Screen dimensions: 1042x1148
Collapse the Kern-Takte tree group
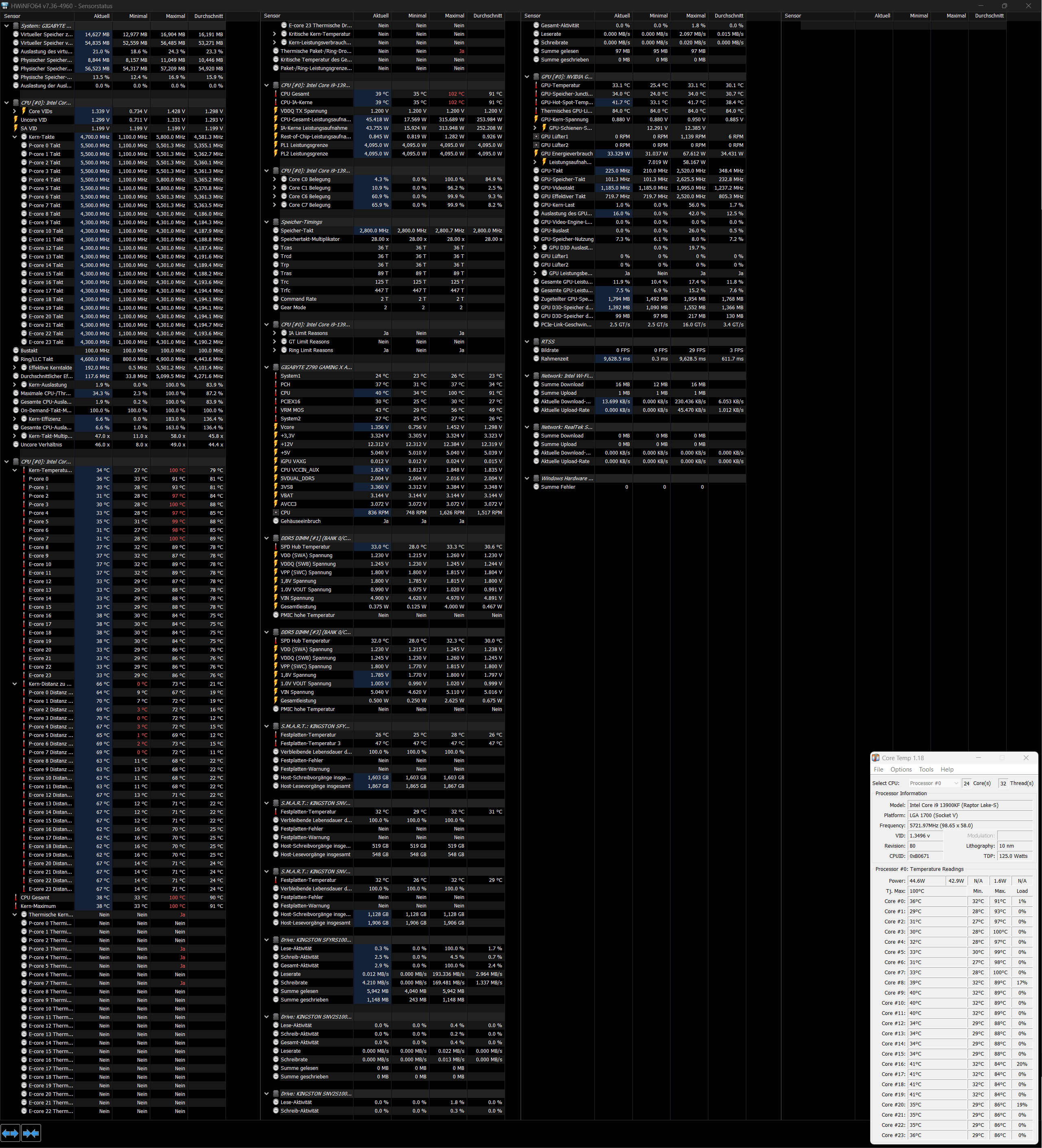pyautogui.click(x=15, y=137)
